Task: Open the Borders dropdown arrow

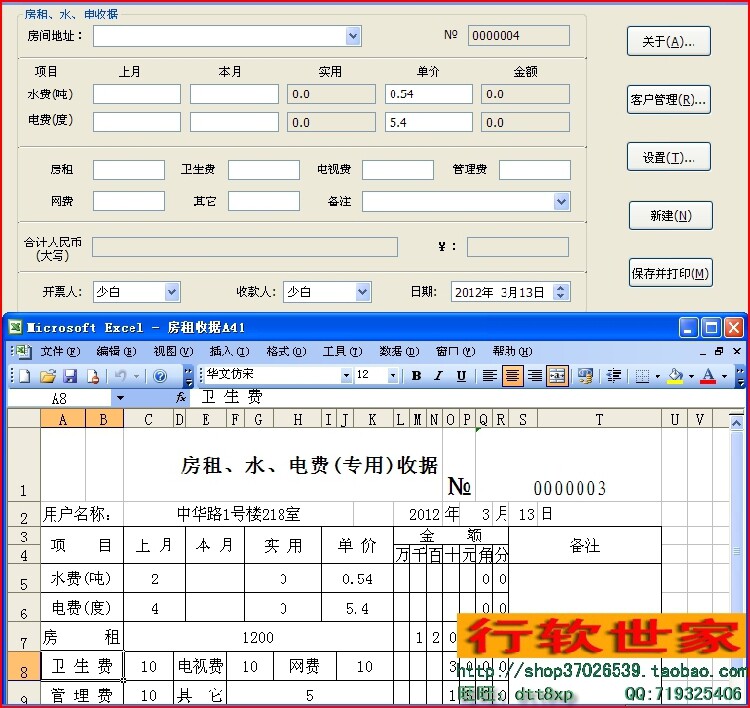Action: click(658, 376)
